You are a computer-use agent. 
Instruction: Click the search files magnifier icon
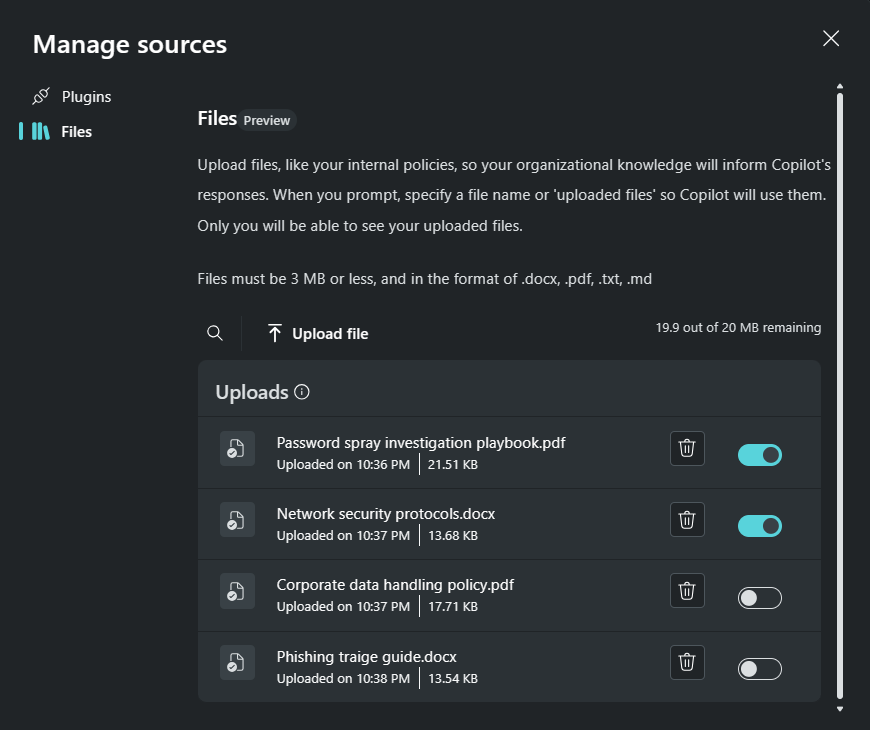pyautogui.click(x=215, y=333)
